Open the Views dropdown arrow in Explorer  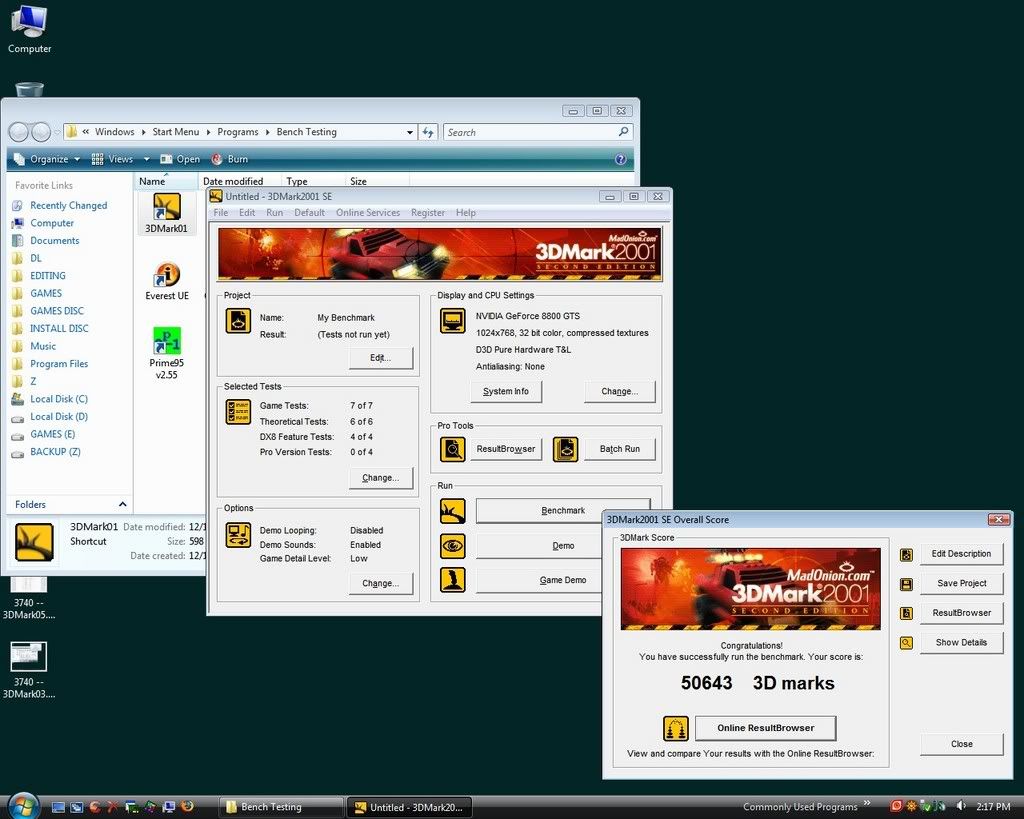pos(146,159)
